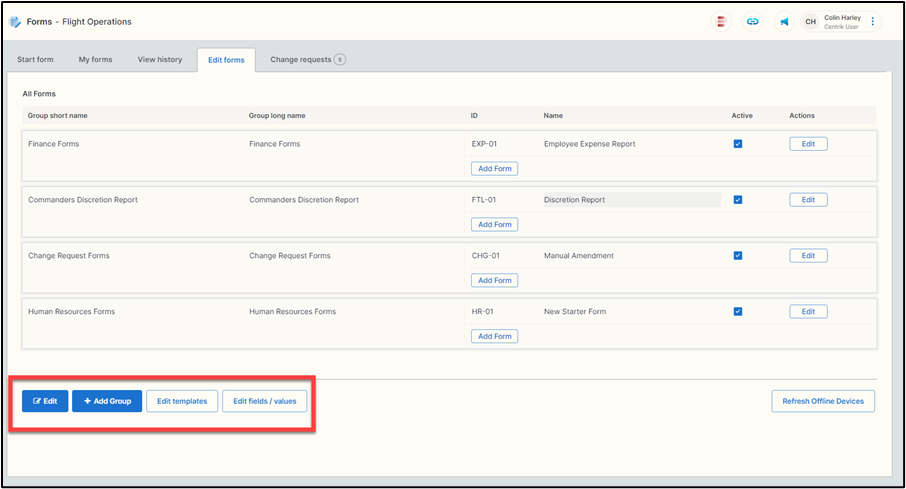Viewport: 906px width, 489px height.
Task: Open Edit fields / values
Action: tap(265, 401)
